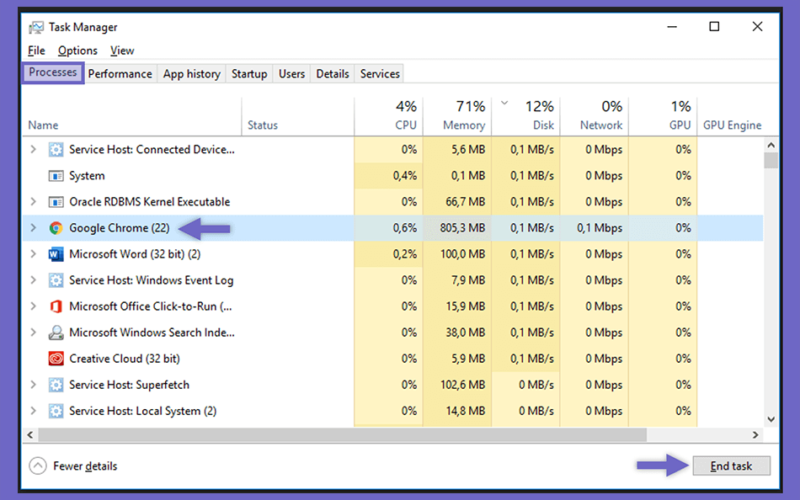The height and width of the screenshot is (500, 800).
Task: Sort by the Status column header
Action: pyautogui.click(x=297, y=116)
